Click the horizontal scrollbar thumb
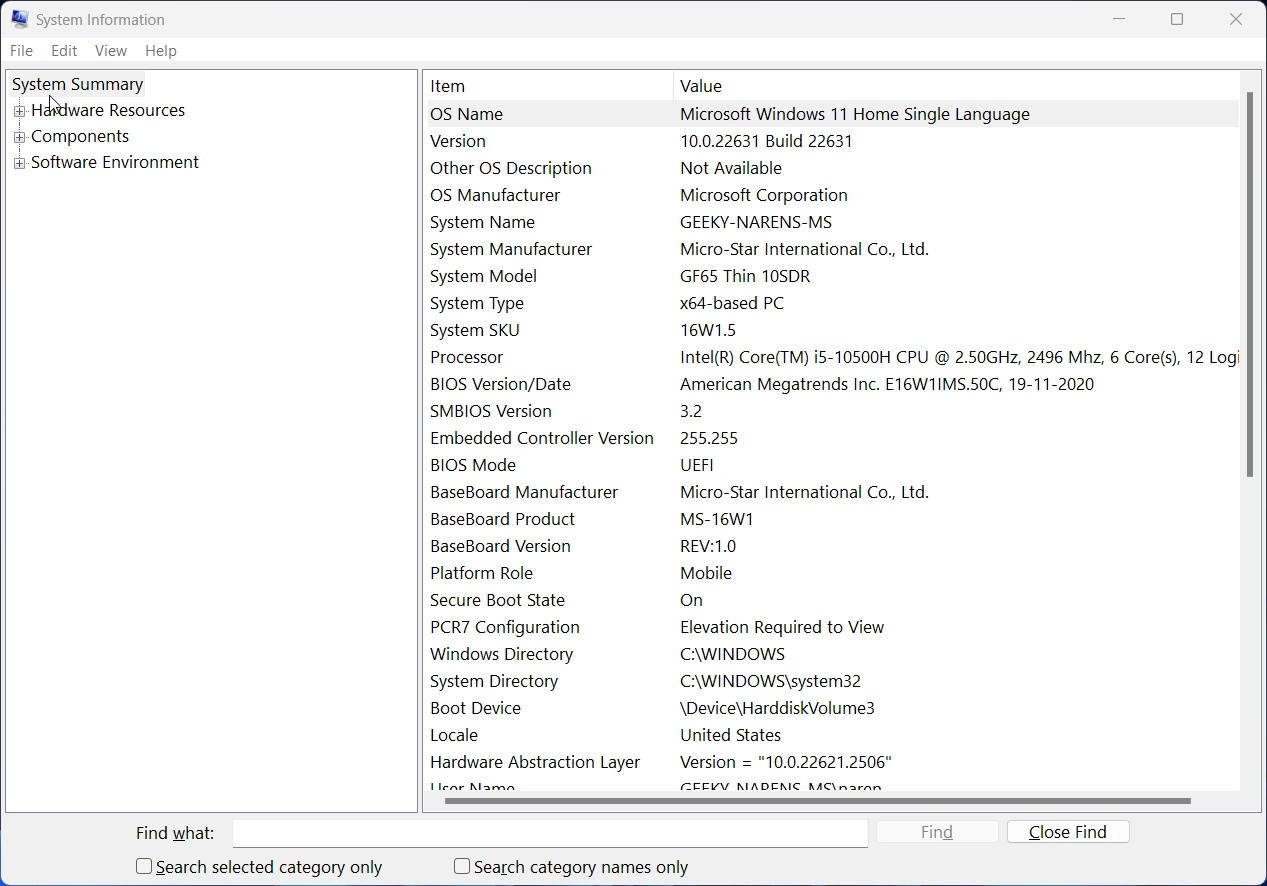This screenshot has width=1267, height=886. click(817, 801)
